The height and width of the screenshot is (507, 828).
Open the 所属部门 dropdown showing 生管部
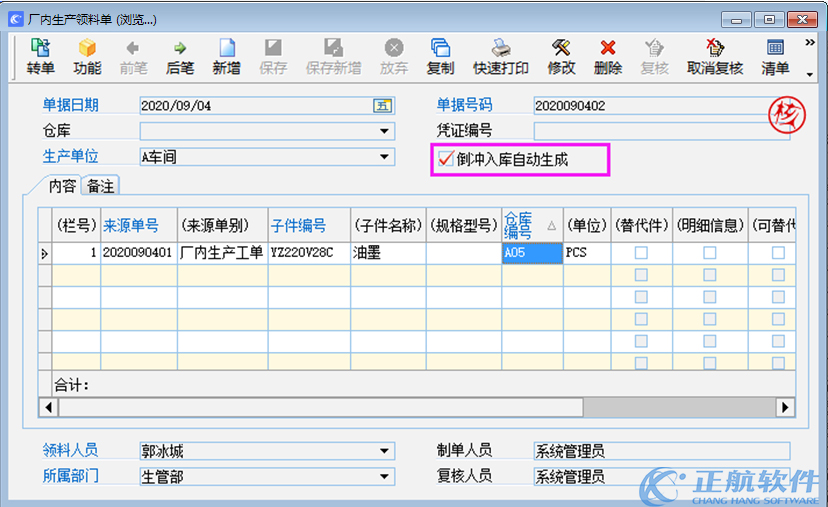(x=384, y=476)
